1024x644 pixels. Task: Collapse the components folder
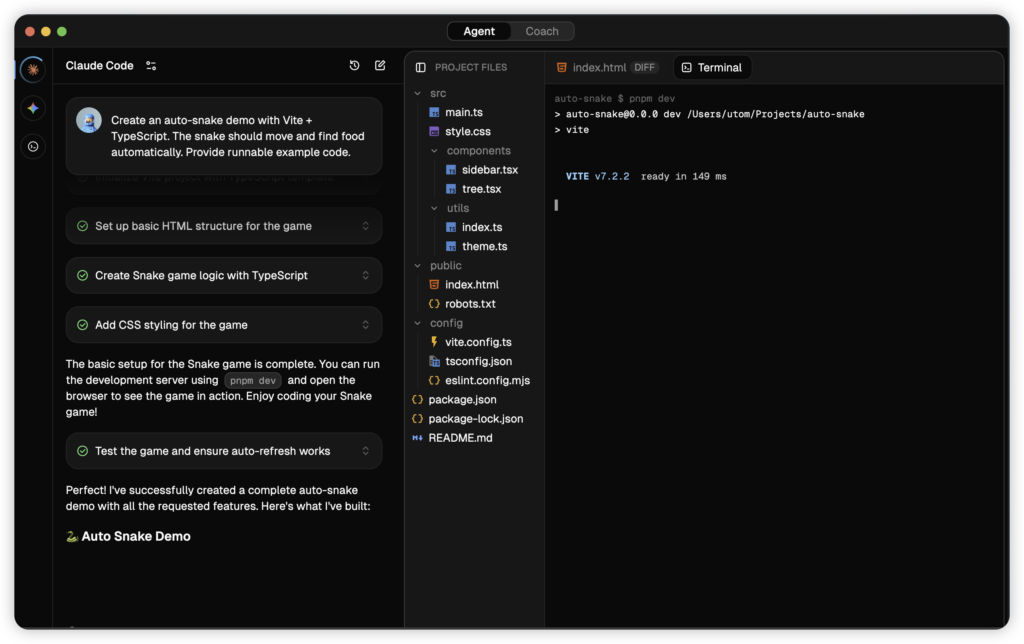coord(435,151)
